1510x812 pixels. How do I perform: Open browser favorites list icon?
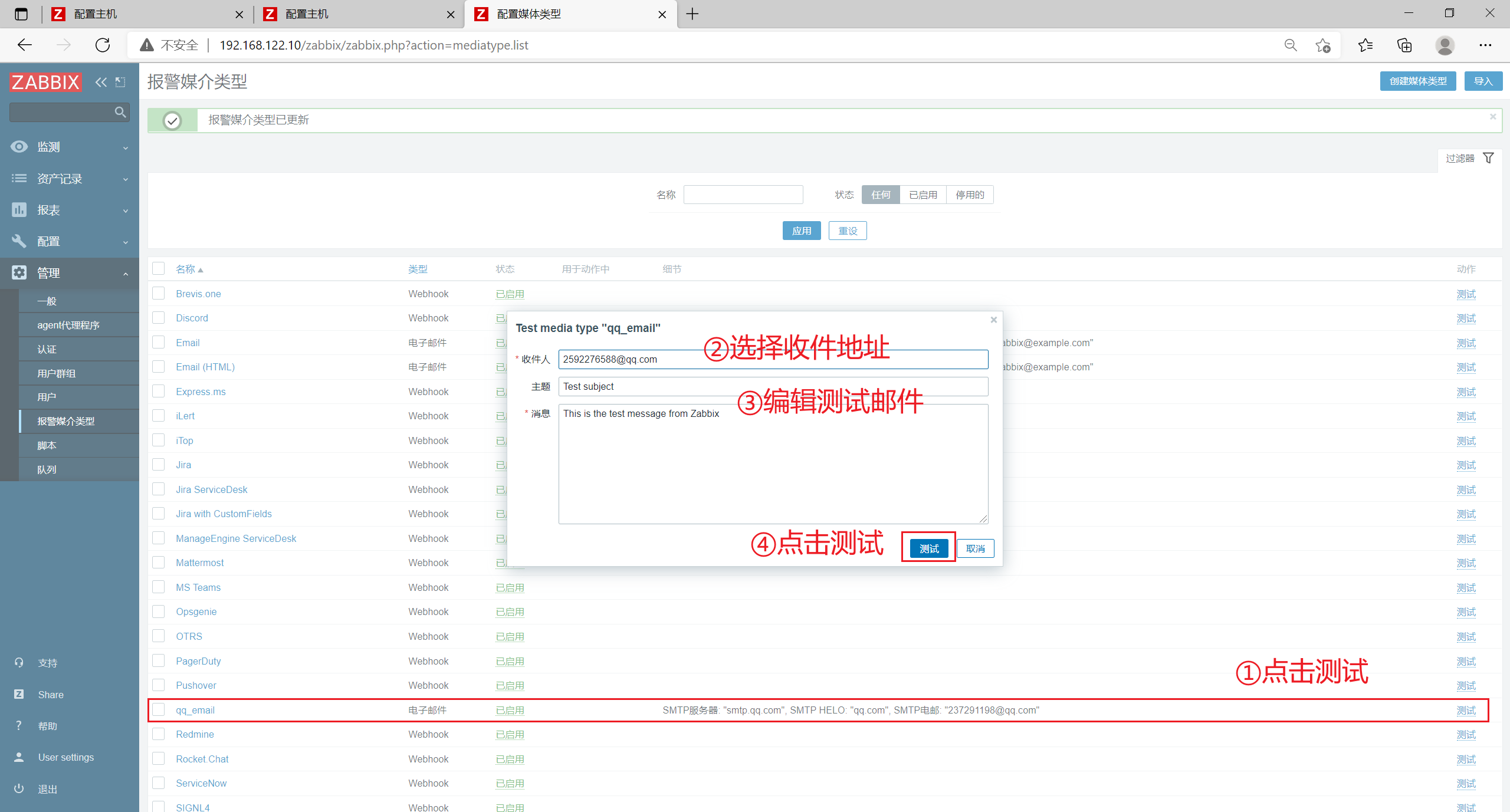pos(1365,45)
